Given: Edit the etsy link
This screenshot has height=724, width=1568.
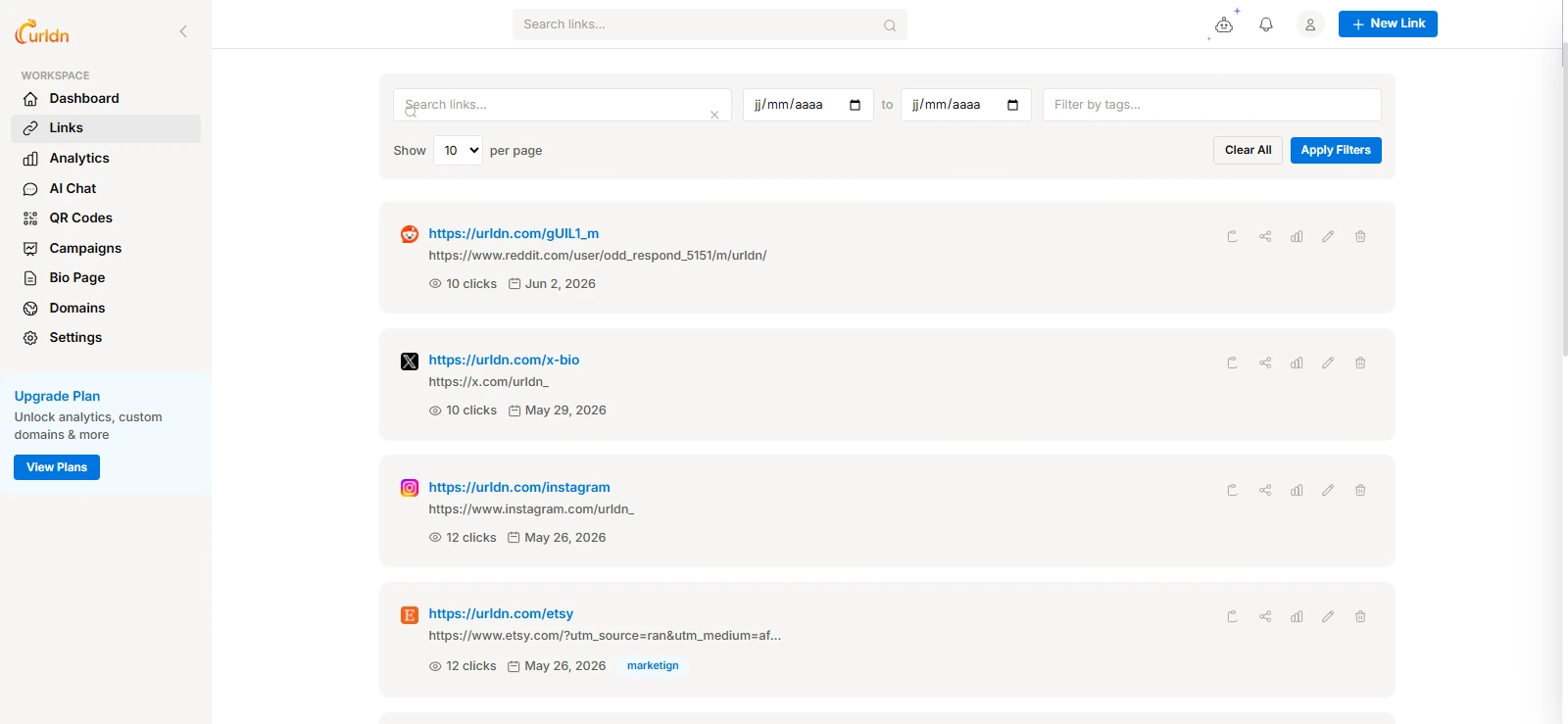Looking at the screenshot, I should [1328, 616].
